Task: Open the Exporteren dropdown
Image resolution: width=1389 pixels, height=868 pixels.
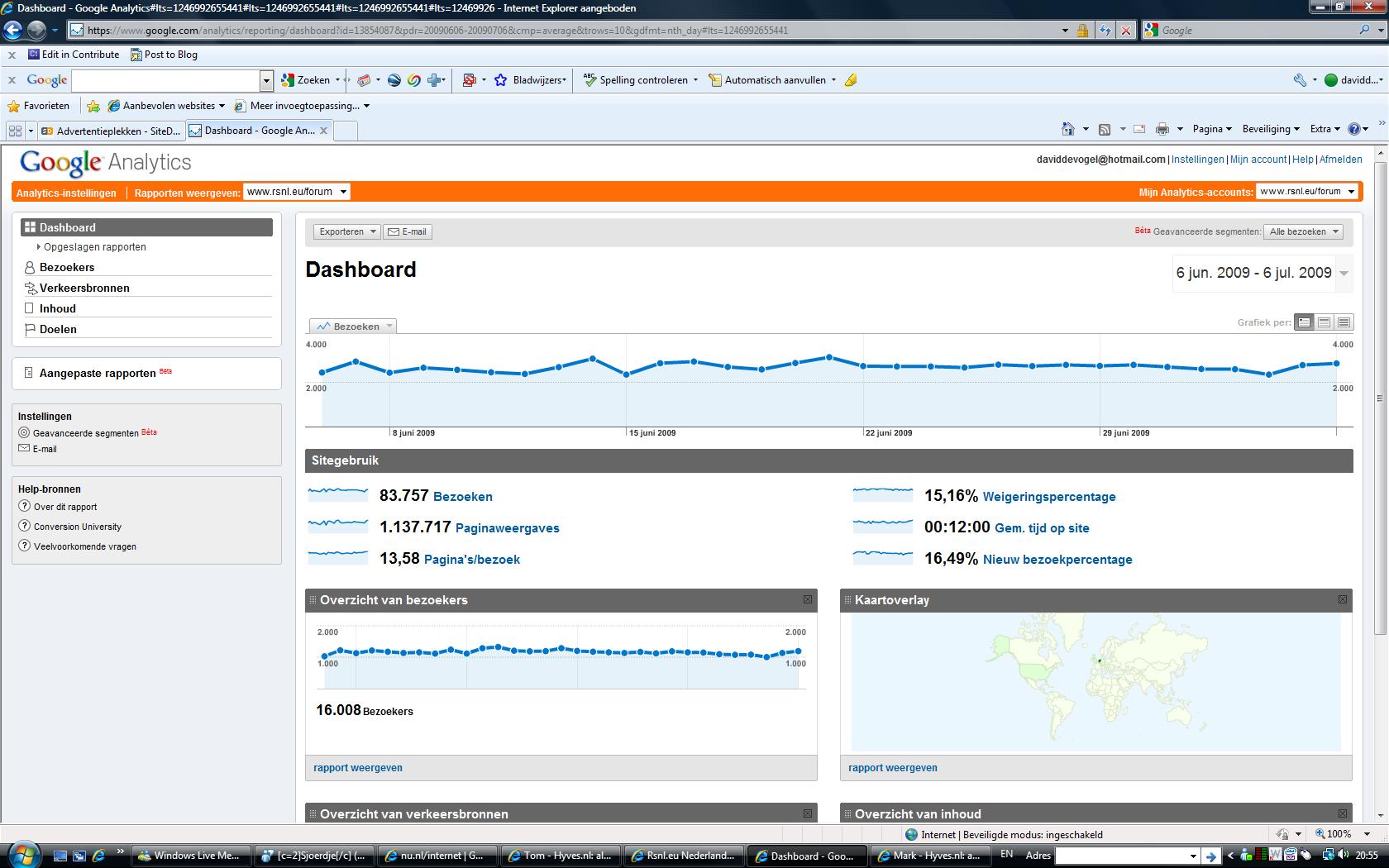Action: point(346,231)
